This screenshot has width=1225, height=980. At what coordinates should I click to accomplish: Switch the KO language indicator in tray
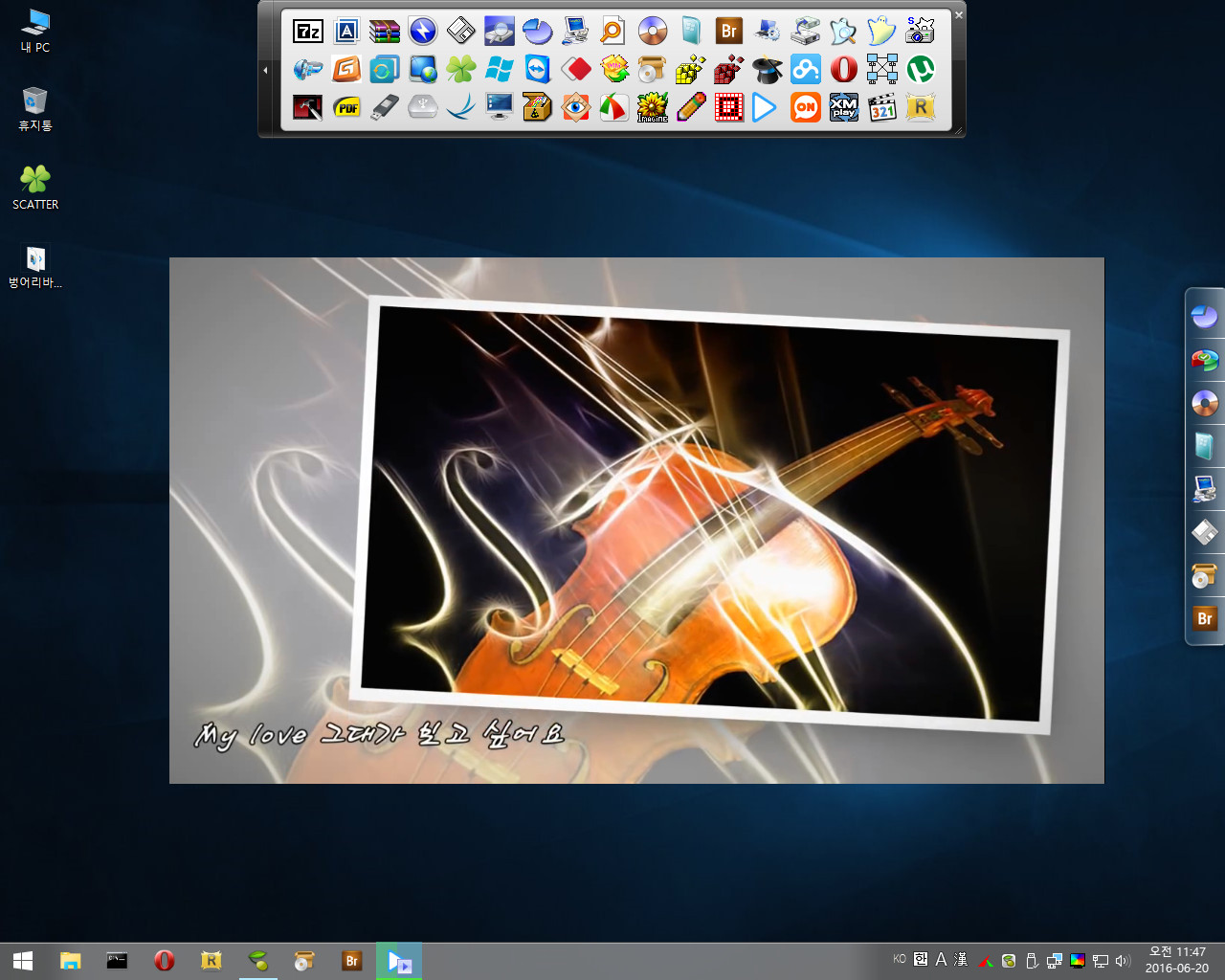(x=900, y=959)
